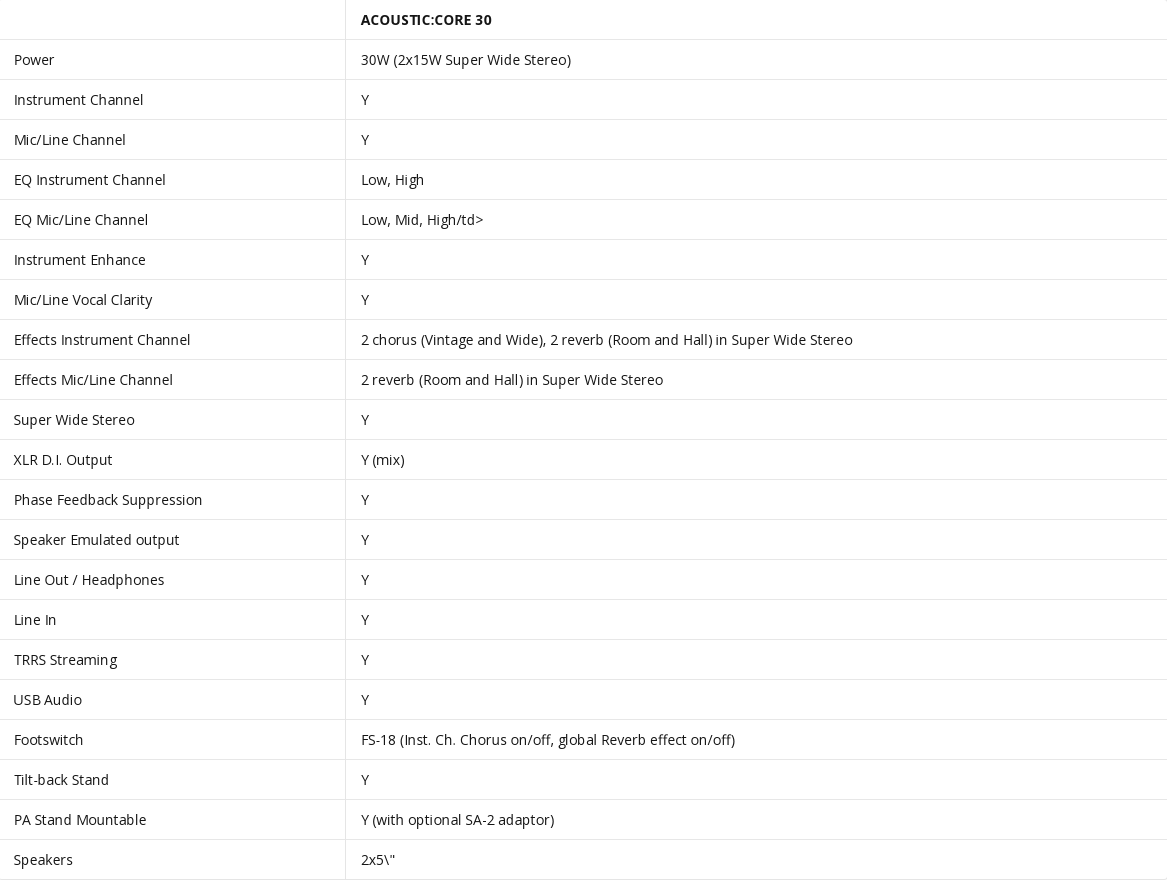This screenshot has height=882, width=1167.
Task: Click the Speakers value 2x5
Action: point(378,860)
